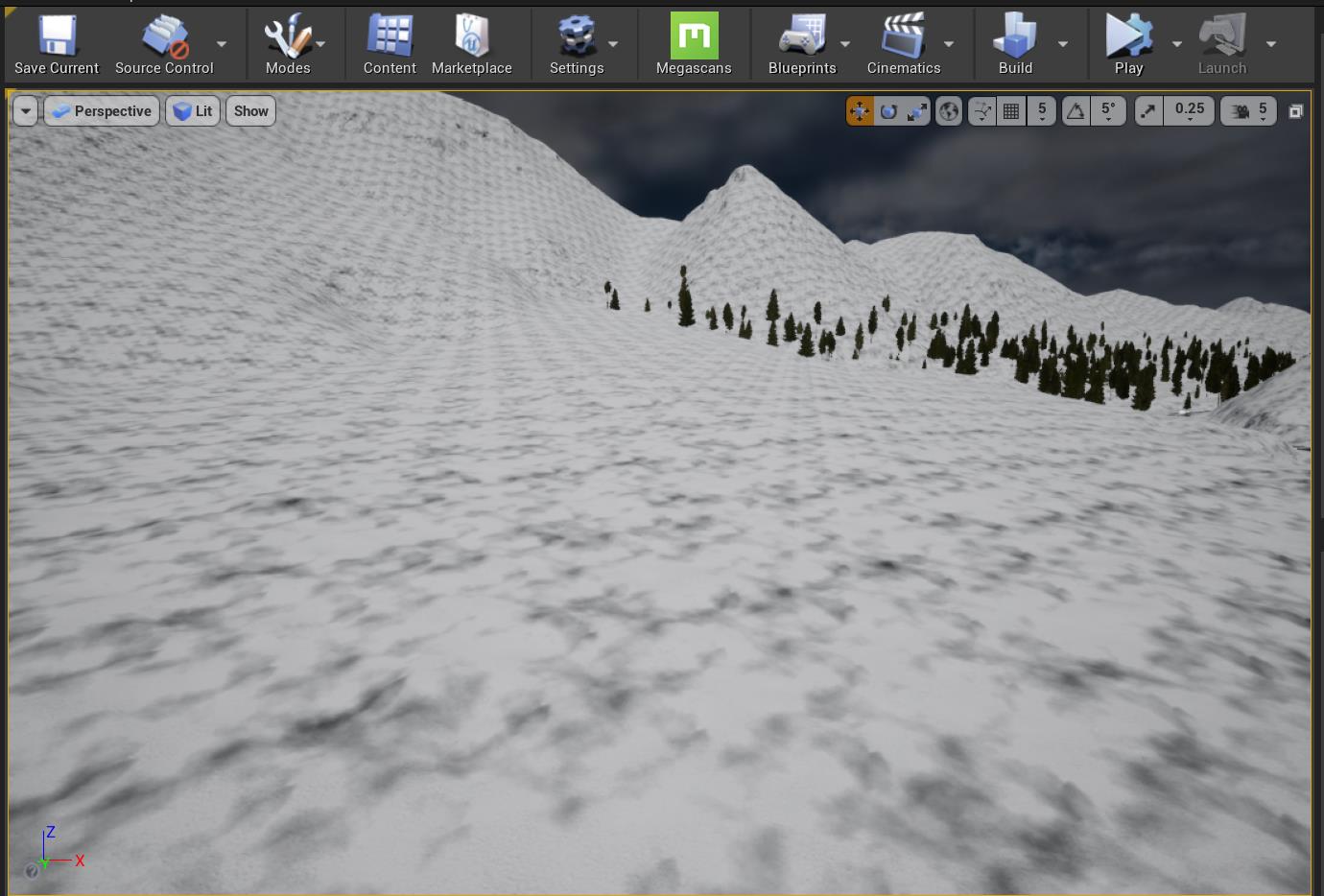Open the Lit view mode menu

click(x=193, y=111)
